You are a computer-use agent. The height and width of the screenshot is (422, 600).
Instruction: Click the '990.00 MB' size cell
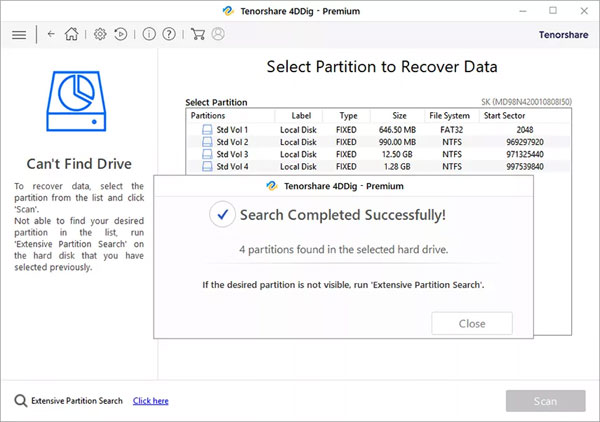click(x=397, y=142)
